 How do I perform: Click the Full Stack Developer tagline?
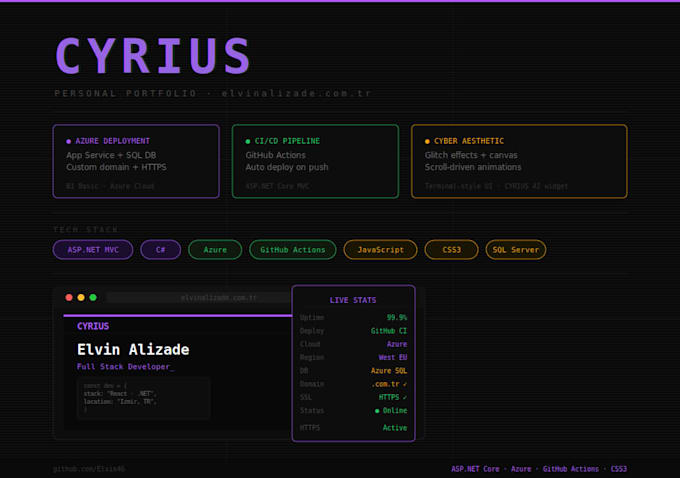coord(125,367)
